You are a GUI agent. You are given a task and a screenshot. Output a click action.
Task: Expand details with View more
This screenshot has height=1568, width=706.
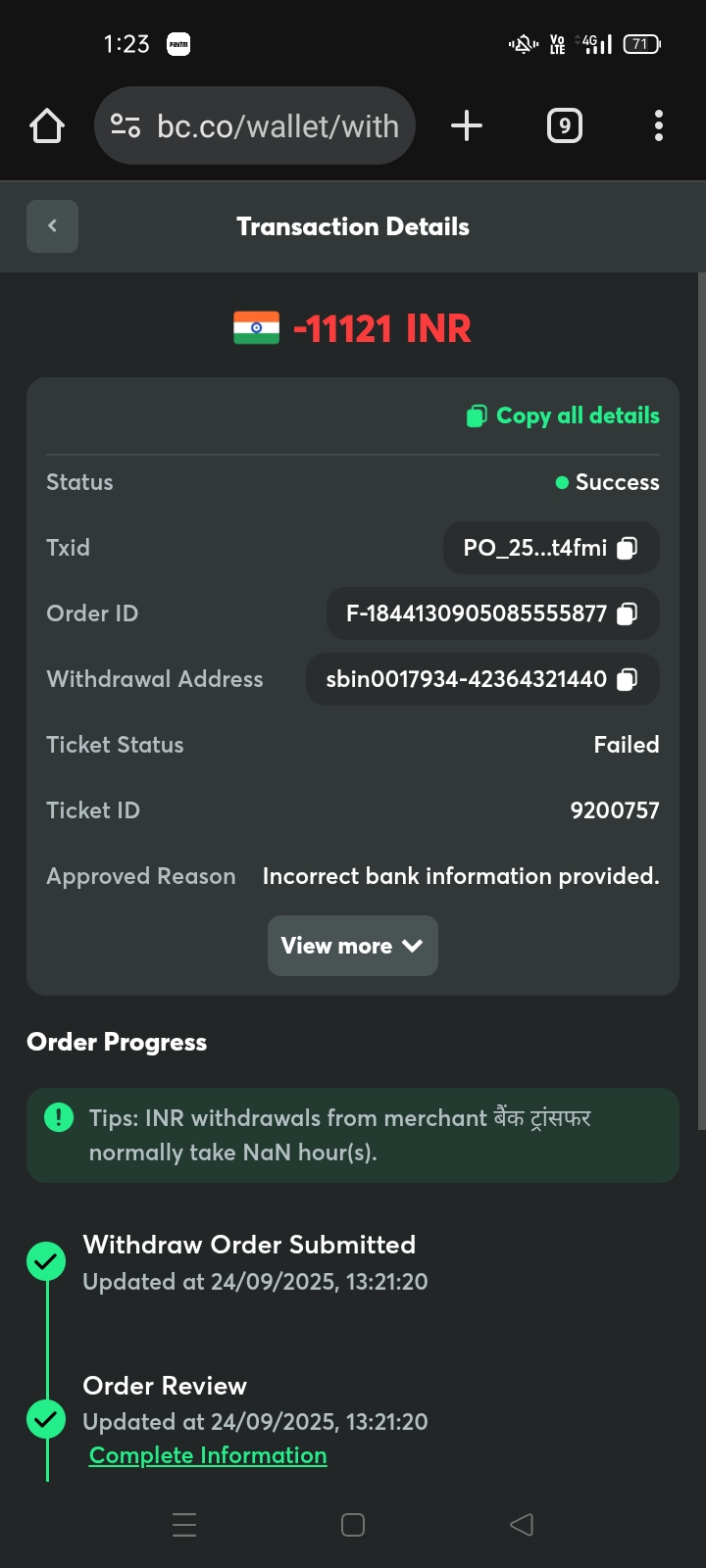(x=352, y=946)
